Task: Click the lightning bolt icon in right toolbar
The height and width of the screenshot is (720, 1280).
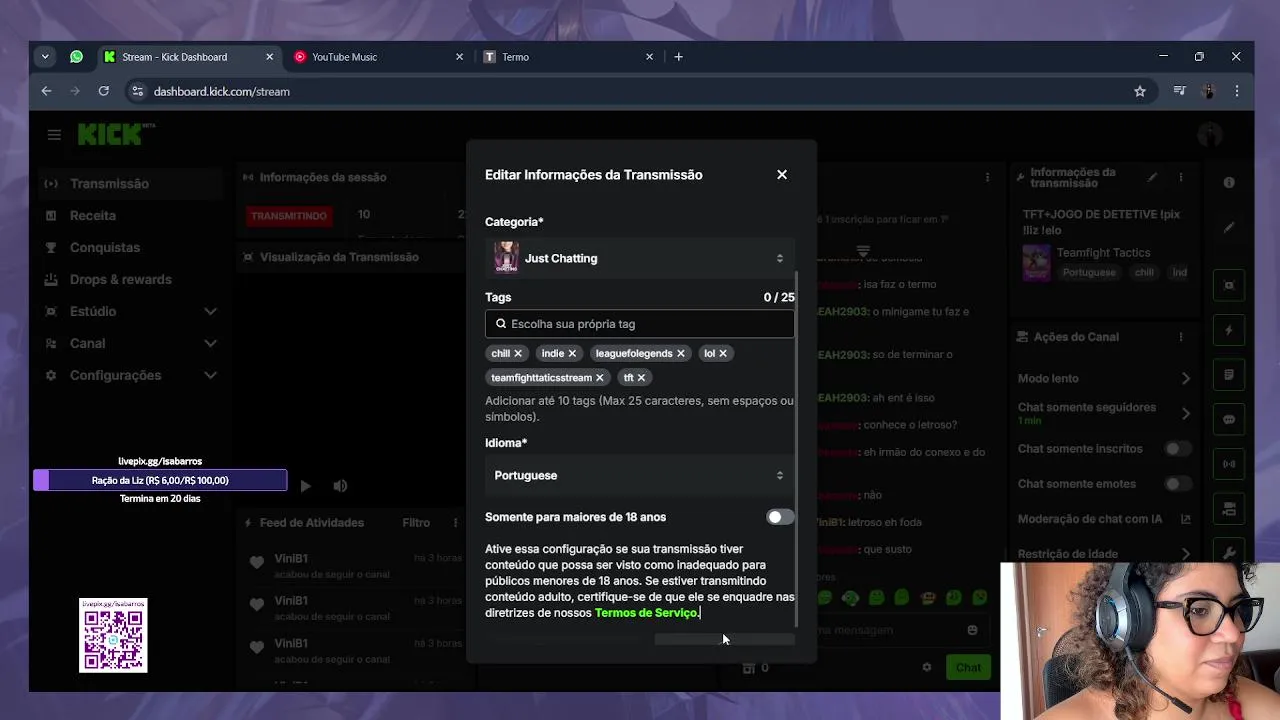Action: (x=1229, y=330)
